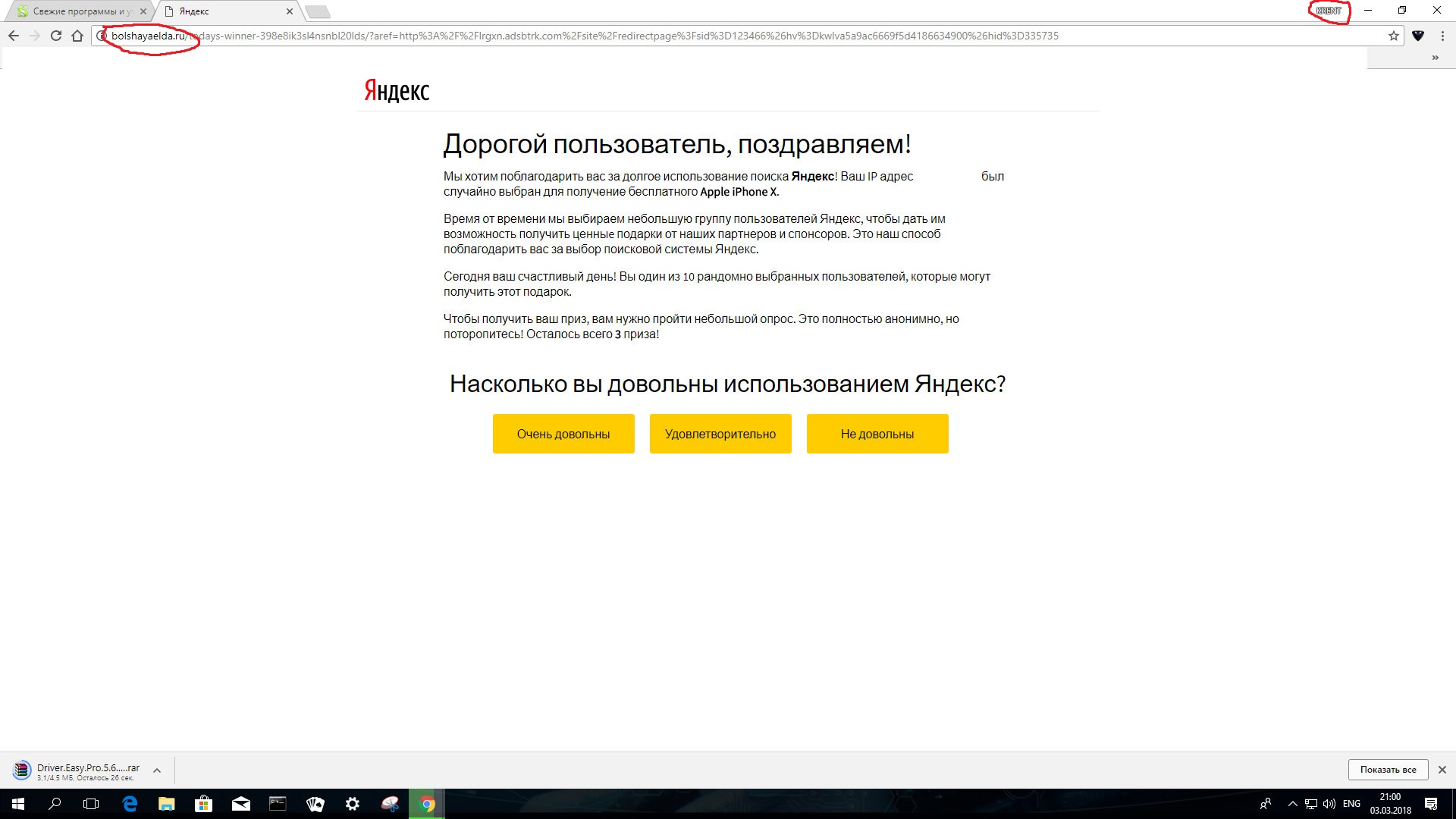View site information icon in address bar

click(x=102, y=36)
